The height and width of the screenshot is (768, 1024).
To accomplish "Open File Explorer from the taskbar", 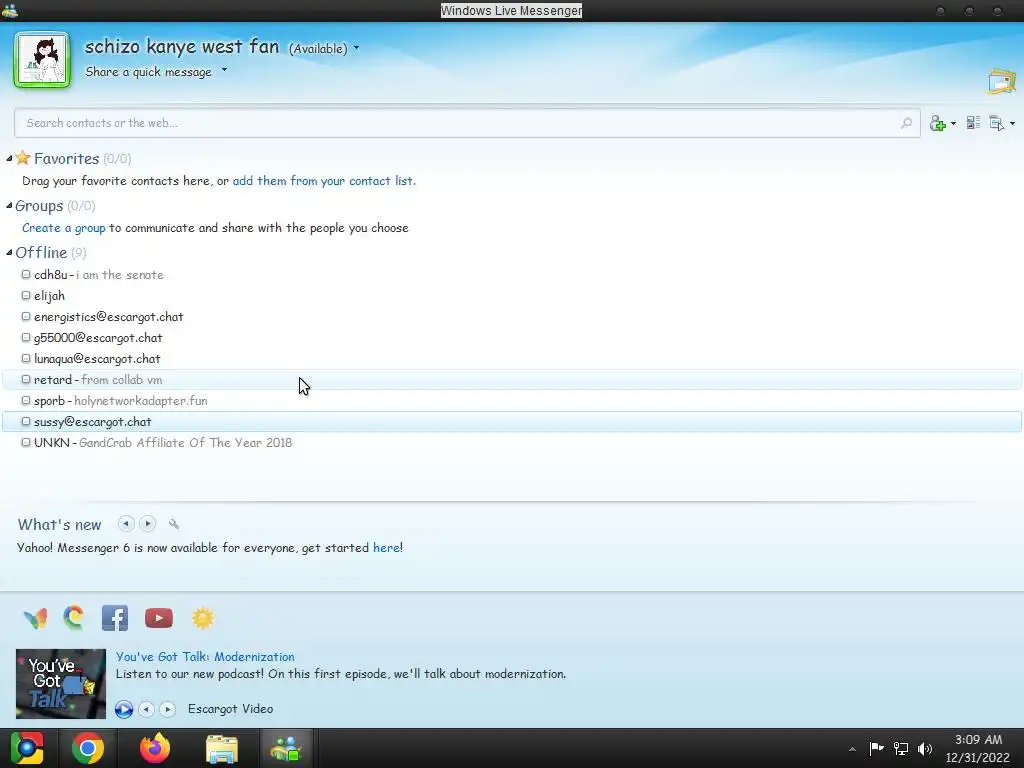I will tap(222, 749).
